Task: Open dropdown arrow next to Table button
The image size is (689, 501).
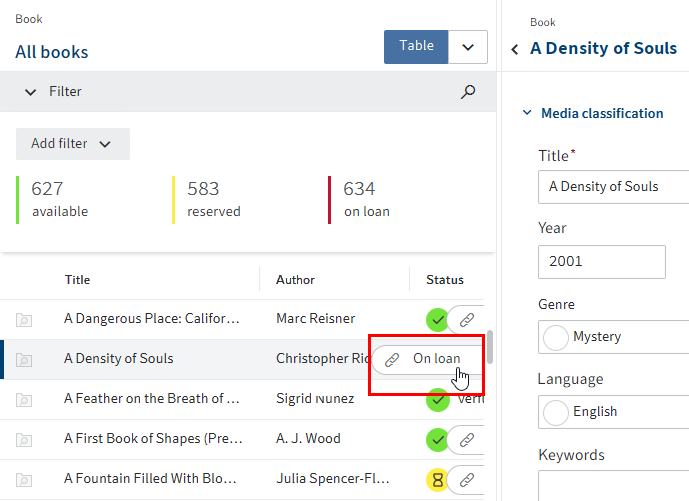Action: tap(468, 47)
